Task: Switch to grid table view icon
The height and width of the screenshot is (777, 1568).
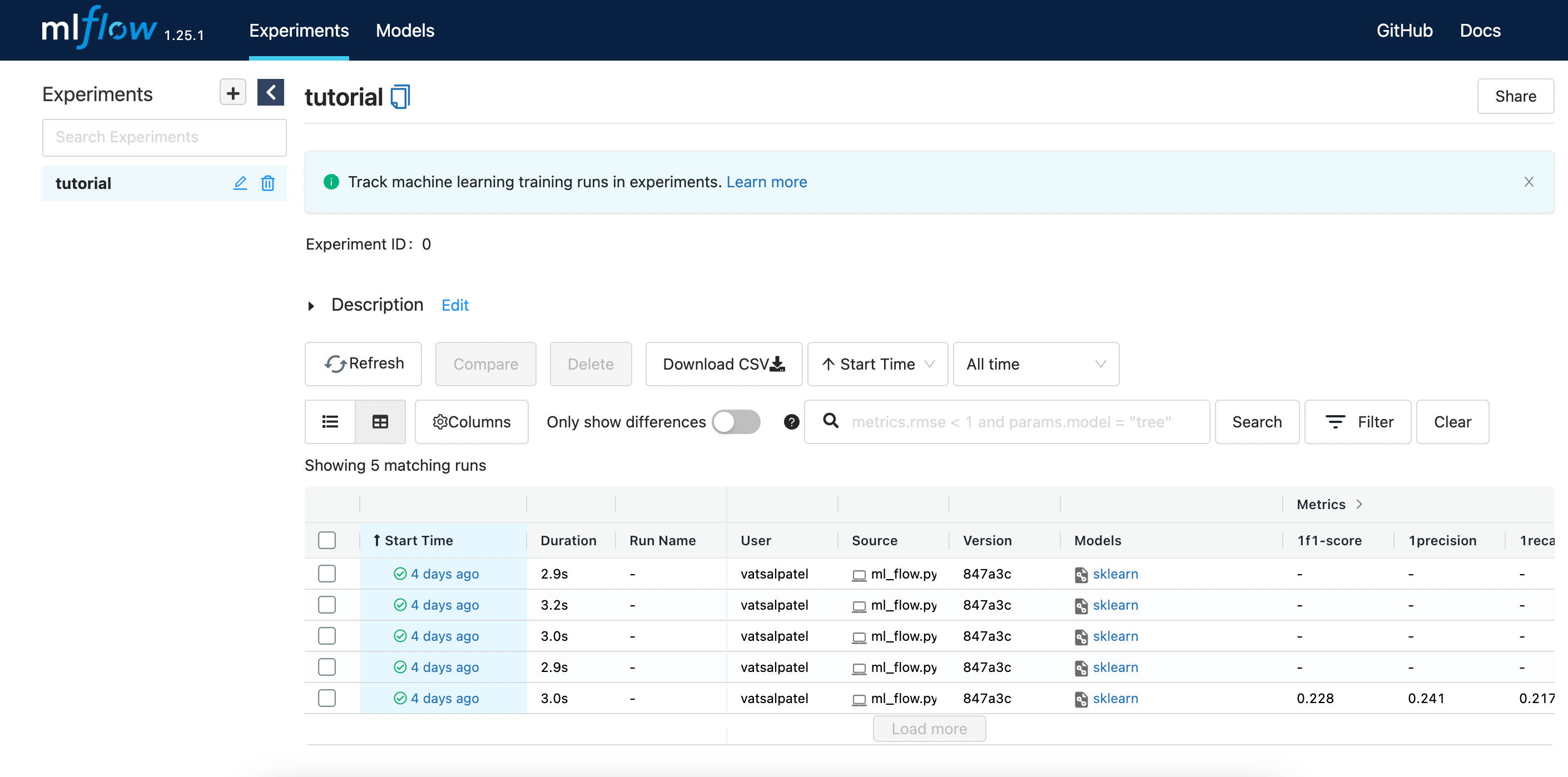Action: click(380, 422)
